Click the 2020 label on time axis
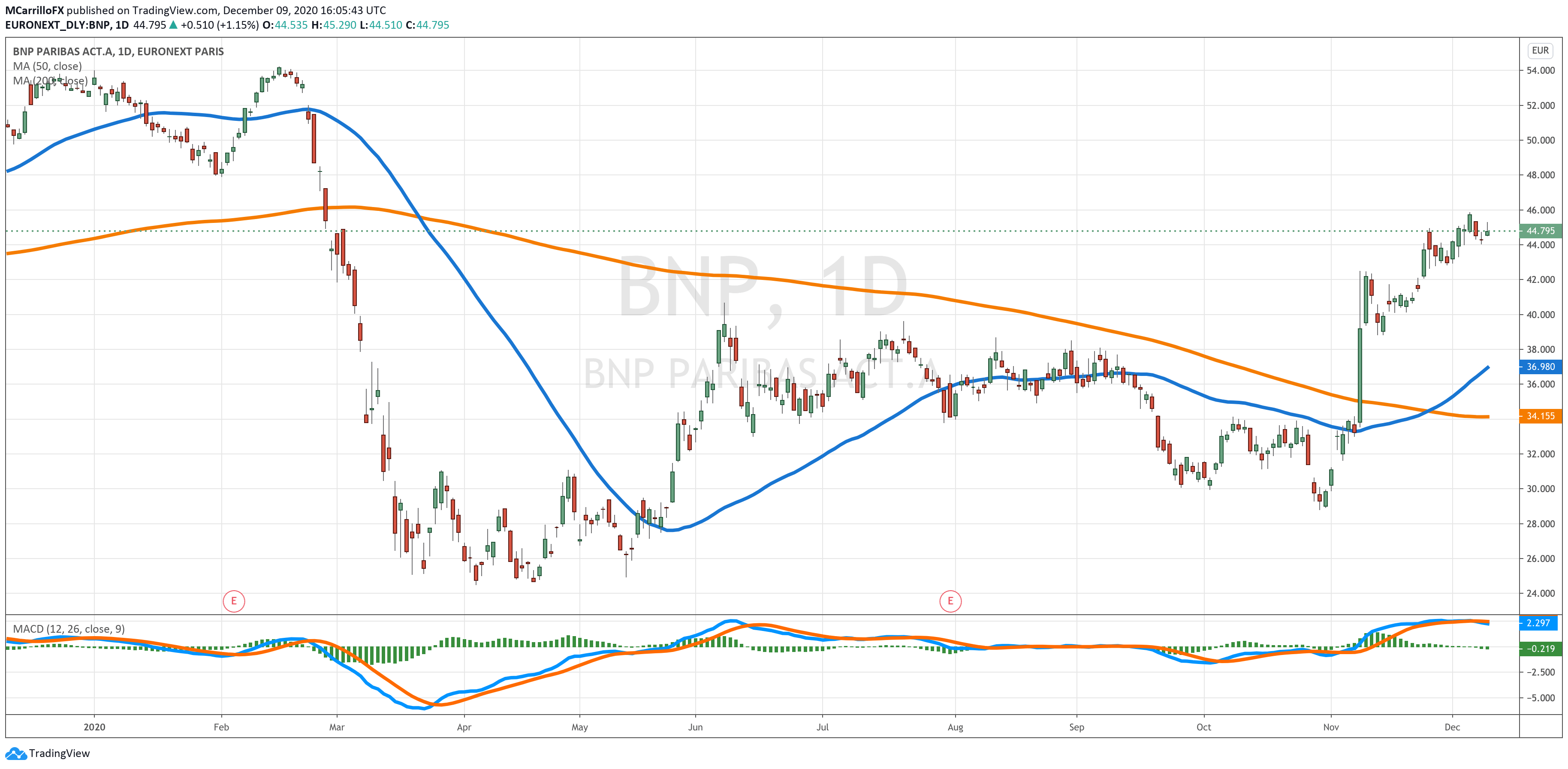Viewport: 1568px width, 769px height. tap(94, 727)
